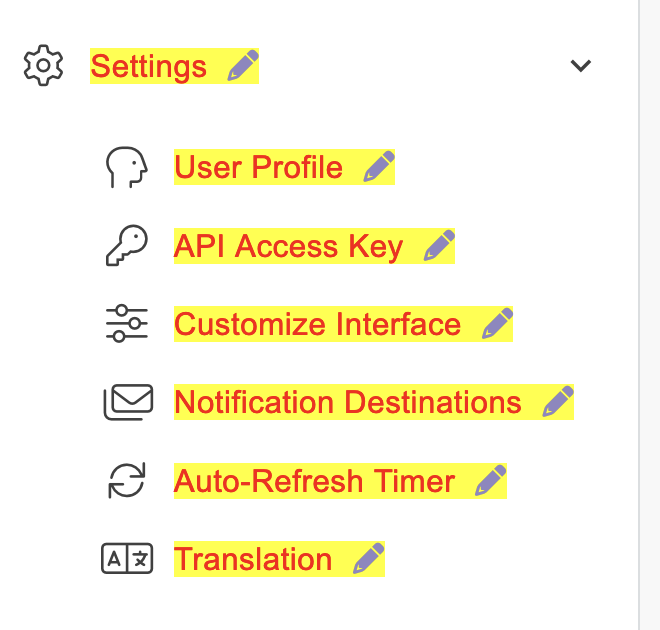Screen dimensions: 660x630
Task: Edit the Customize Interface label via pencil
Action: tap(497, 324)
